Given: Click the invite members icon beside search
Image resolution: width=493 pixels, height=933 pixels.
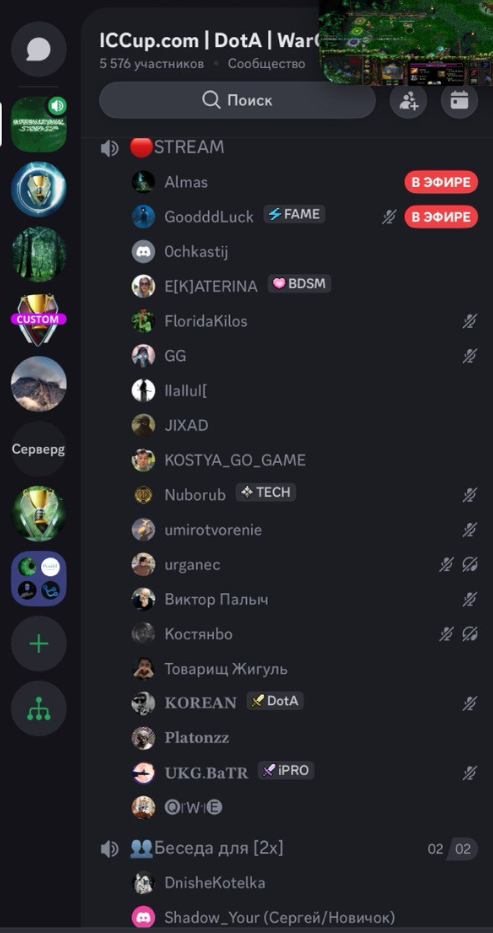Looking at the screenshot, I should click(x=409, y=100).
